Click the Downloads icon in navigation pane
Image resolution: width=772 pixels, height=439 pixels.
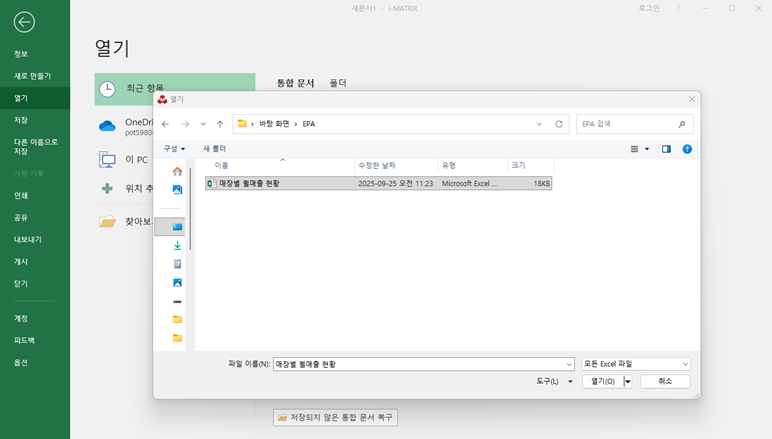point(177,245)
